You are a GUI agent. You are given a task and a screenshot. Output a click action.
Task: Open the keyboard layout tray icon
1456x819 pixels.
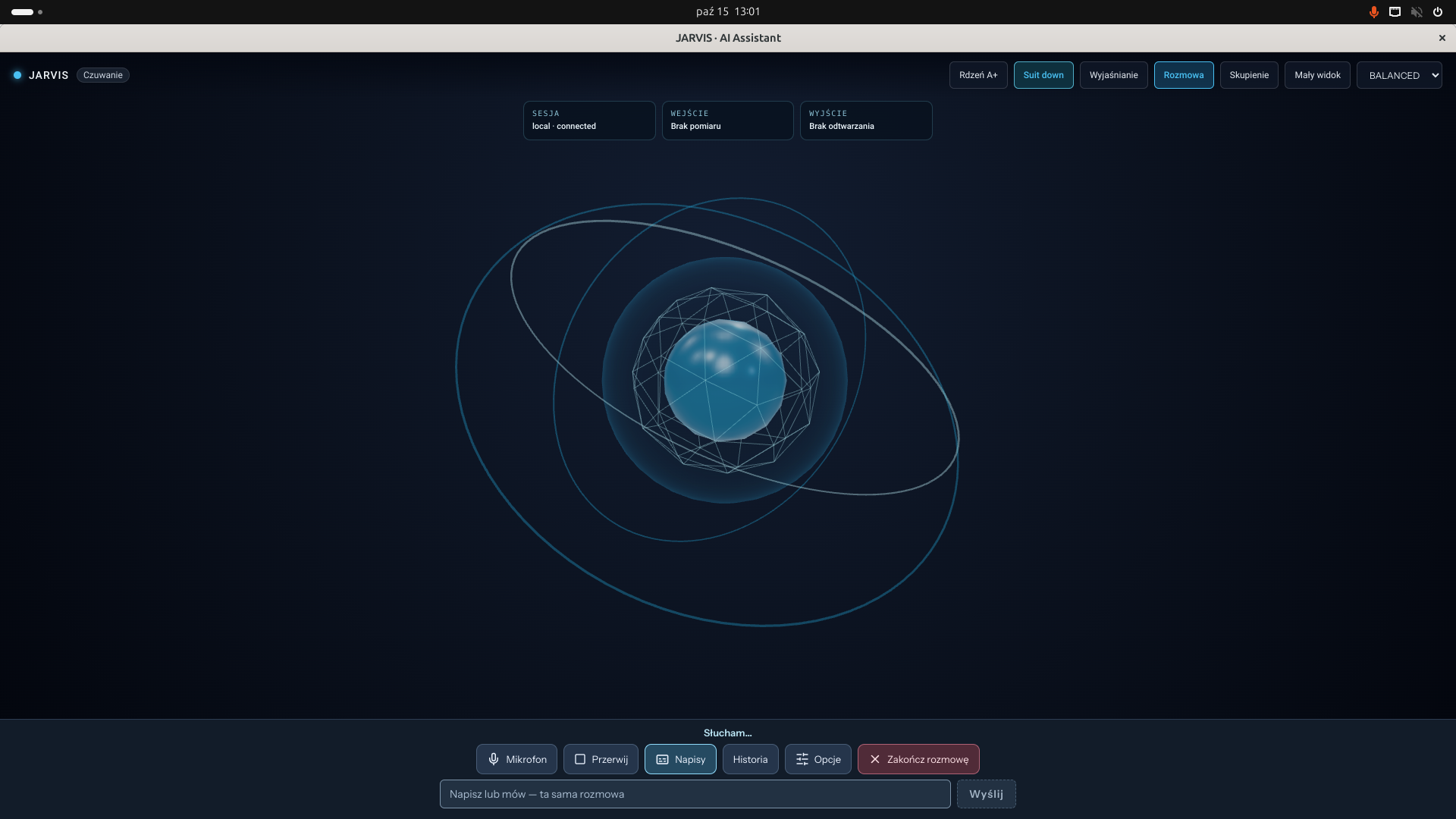coord(1395,12)
